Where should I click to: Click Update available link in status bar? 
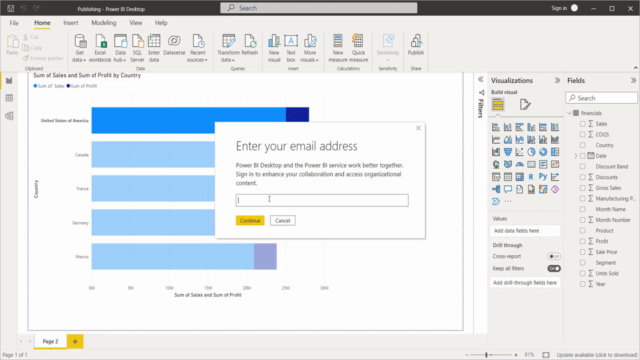597,355
